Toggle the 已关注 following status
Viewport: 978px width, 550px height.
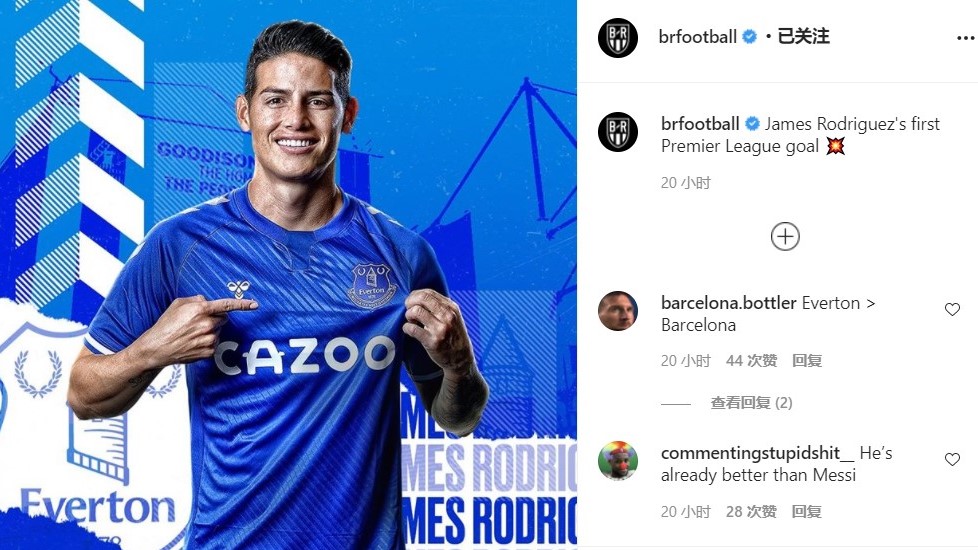click(x=803, y=37)
